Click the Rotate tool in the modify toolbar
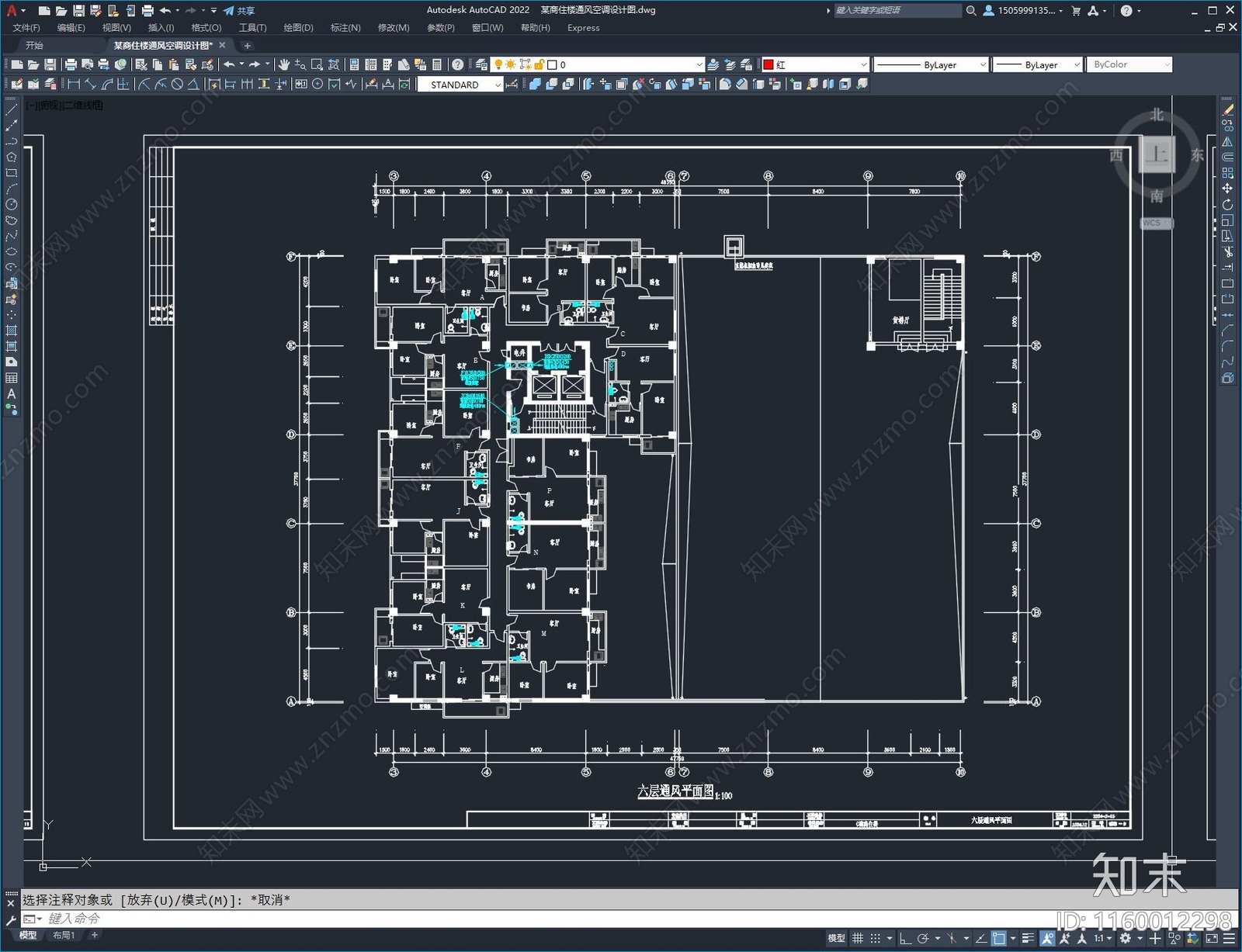Viewport: 1242px width, 952px height. [x=1227, y=205]
